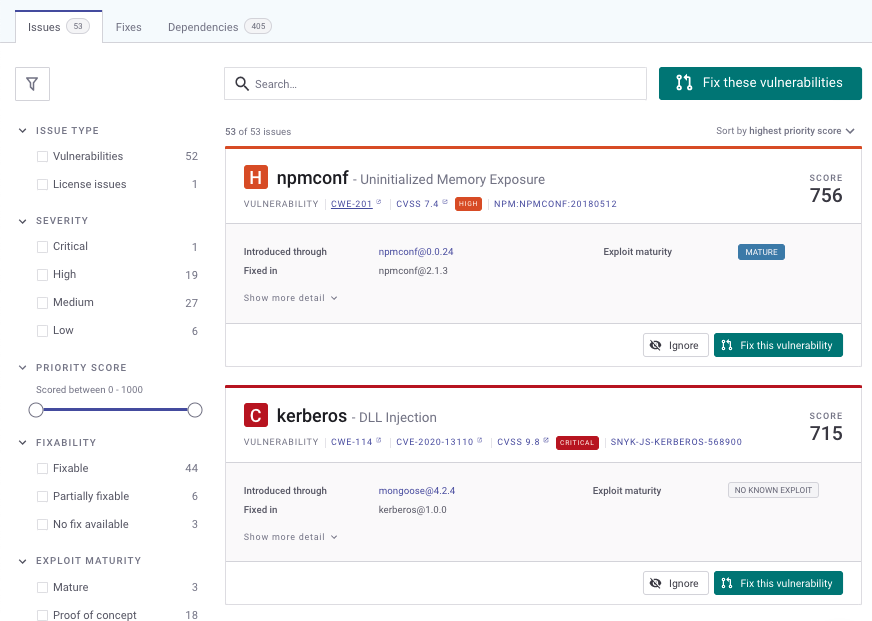This screenshot has width=872, height=621.
Task: Check the Medium severity filter
Action: (x=42, y=303)
